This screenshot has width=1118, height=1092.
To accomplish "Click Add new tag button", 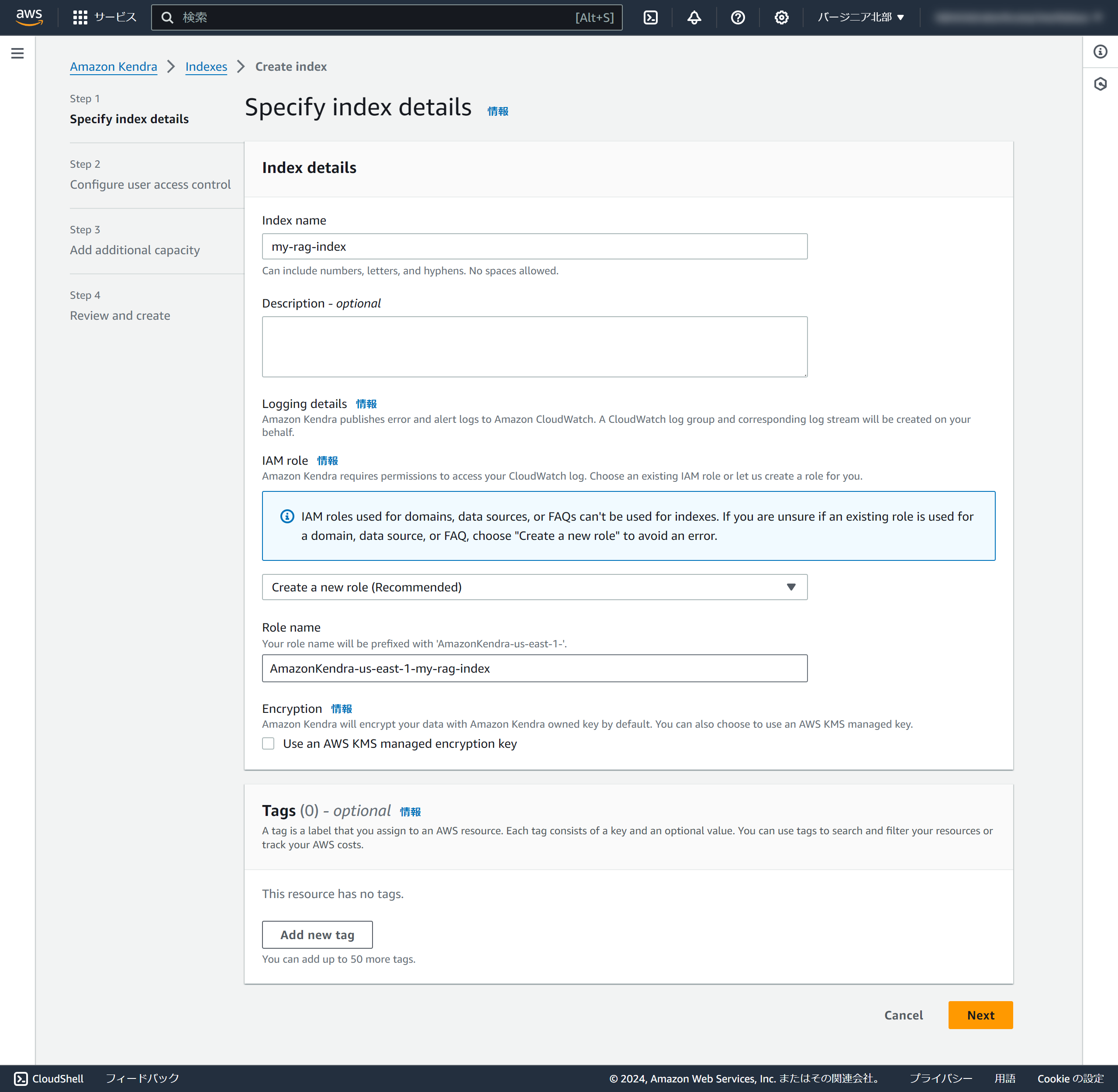I will point(317,934).
